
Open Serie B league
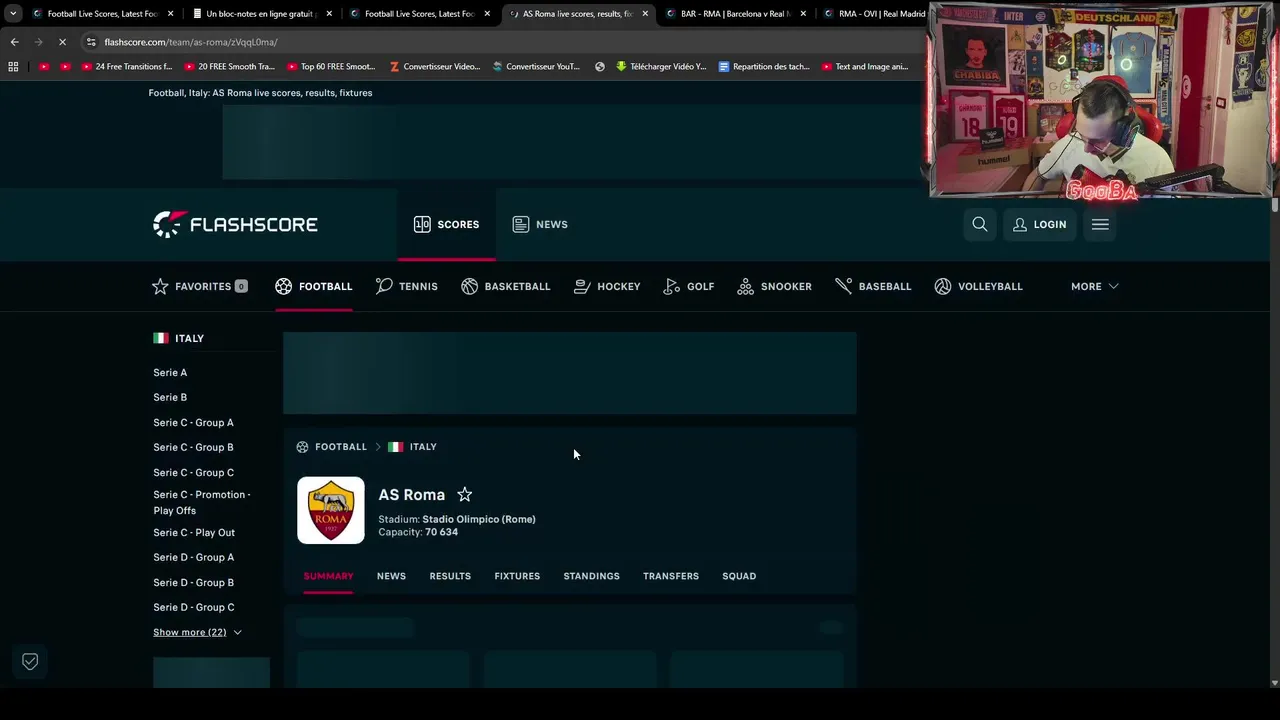click(170, 397)
